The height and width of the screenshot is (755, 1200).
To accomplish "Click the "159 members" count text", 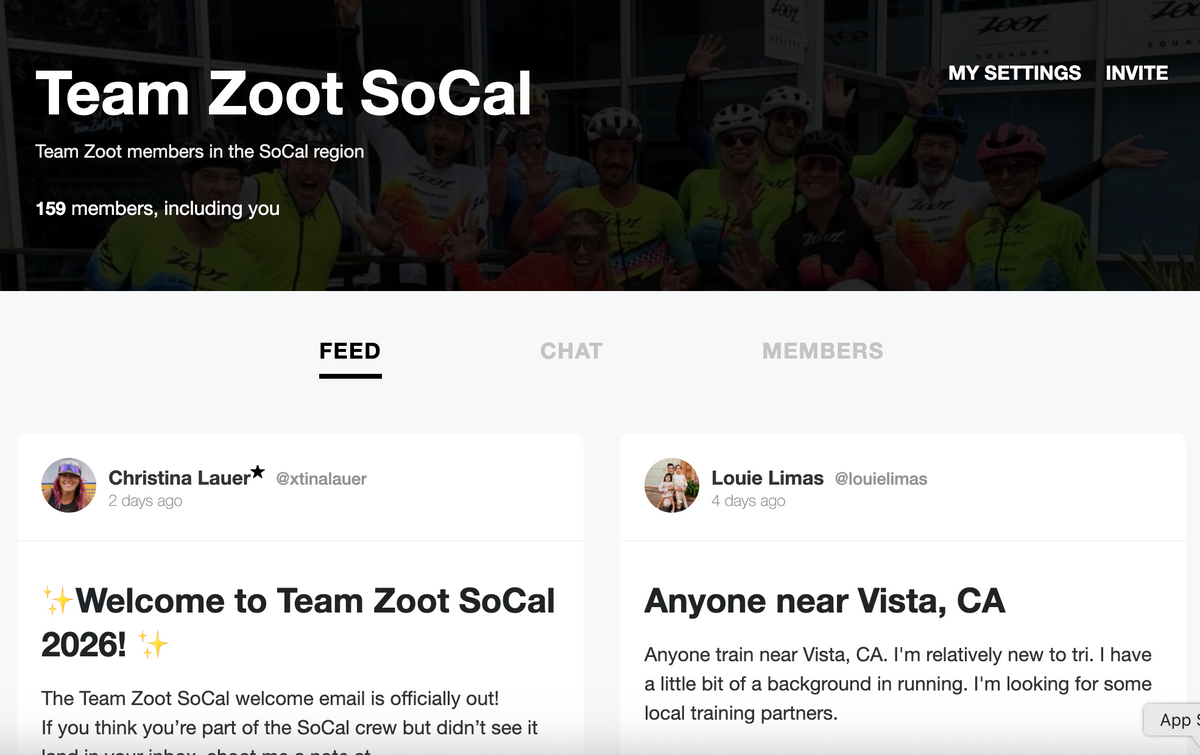I will click(x=157, y=209).
